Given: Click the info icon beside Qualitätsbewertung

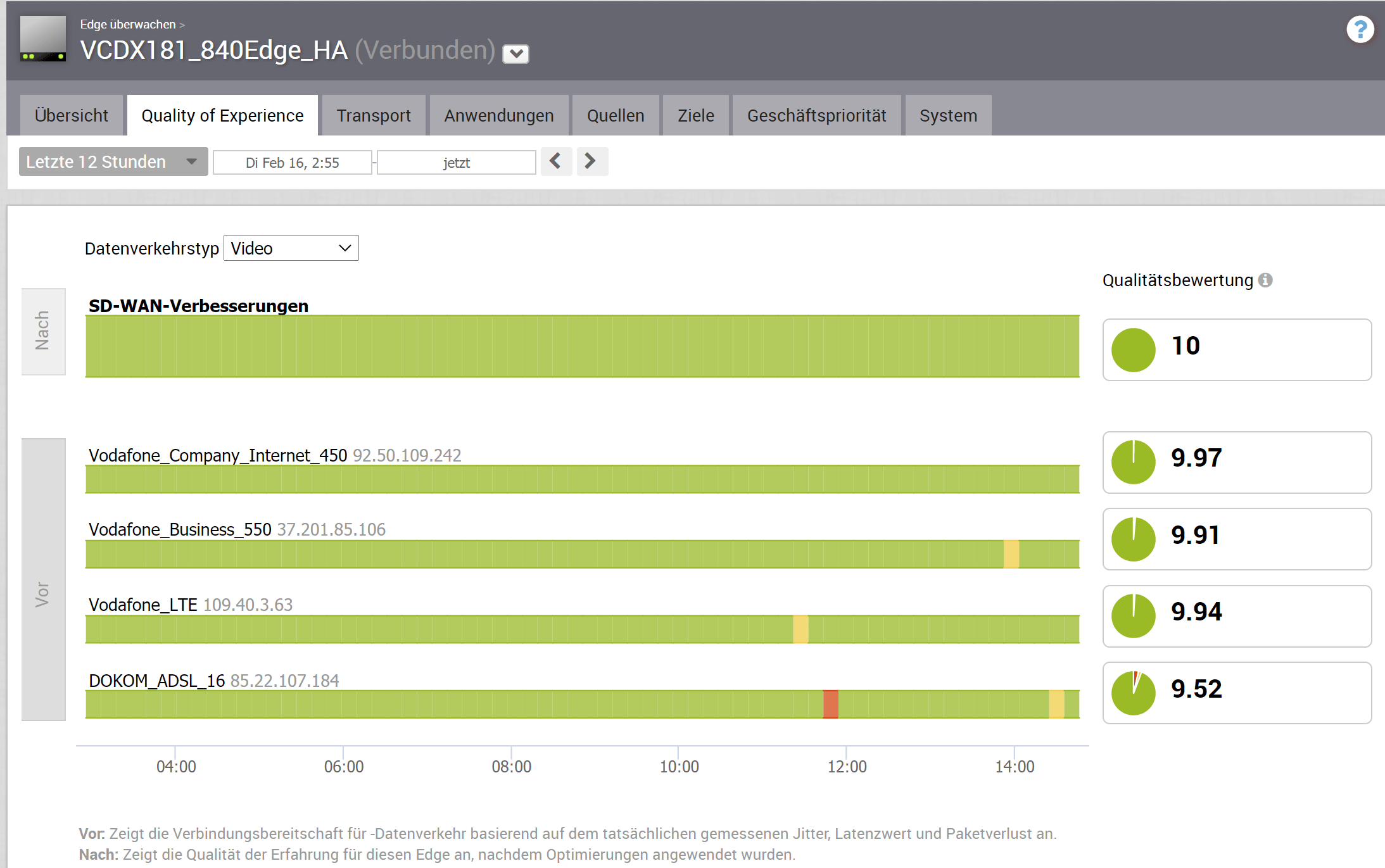Looking at the screenshot, I should click(x=1265, y=280).
